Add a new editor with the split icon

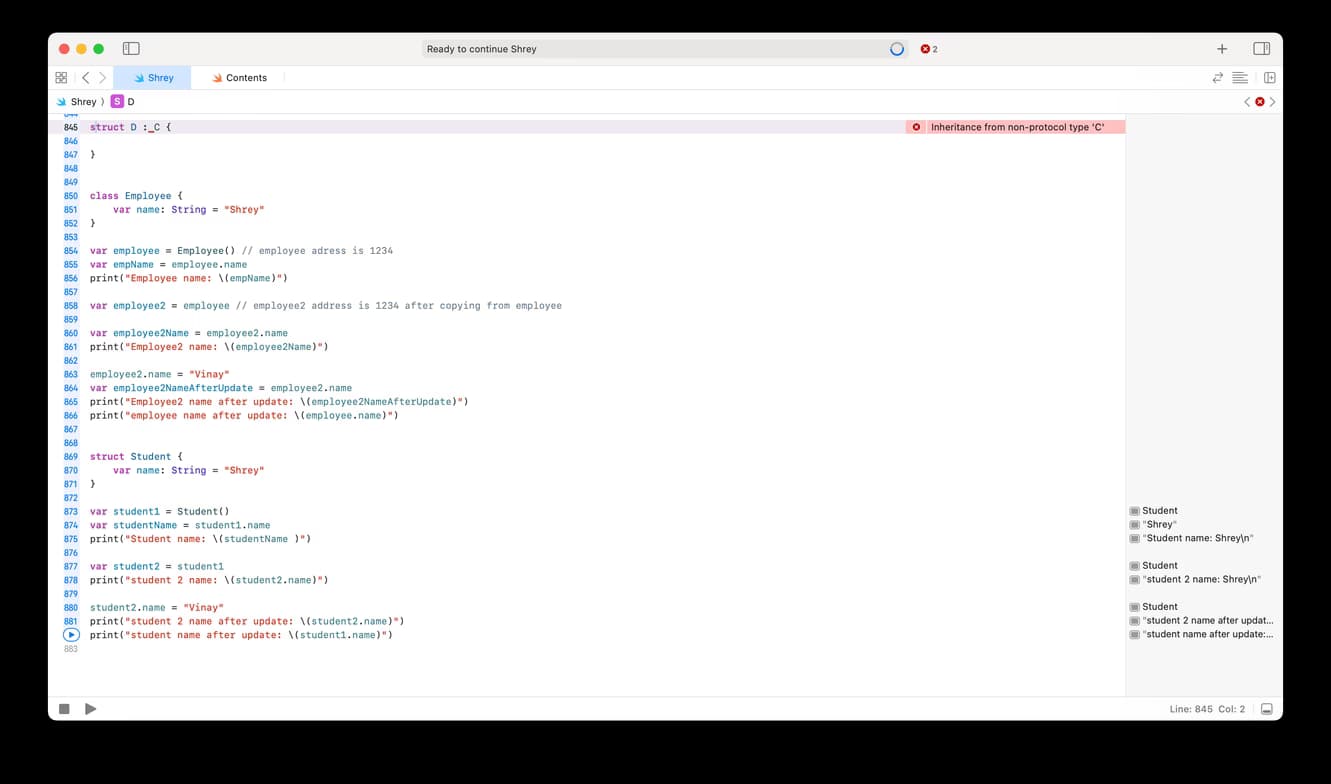point(1269,77)
